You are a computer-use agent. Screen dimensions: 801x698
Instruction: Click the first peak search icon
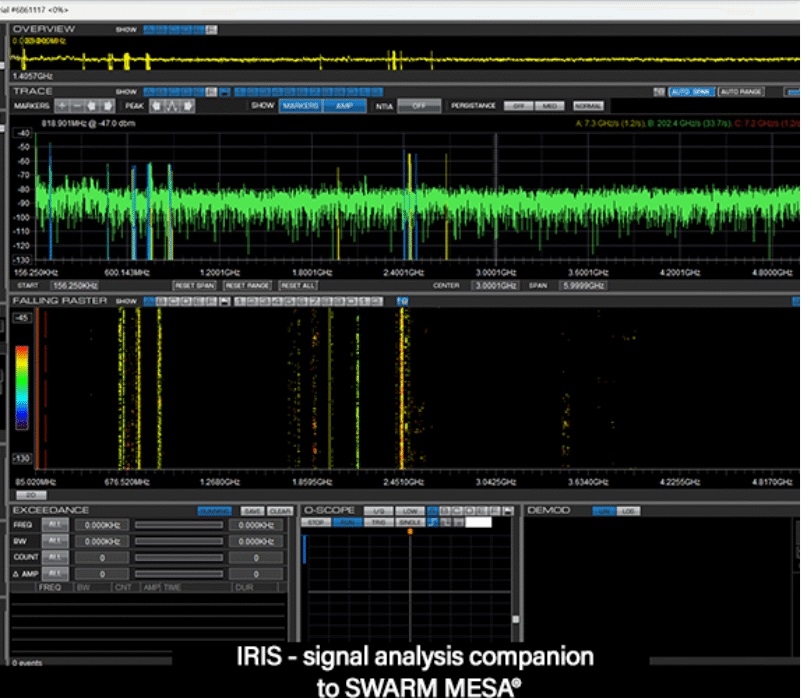[158, 105]
